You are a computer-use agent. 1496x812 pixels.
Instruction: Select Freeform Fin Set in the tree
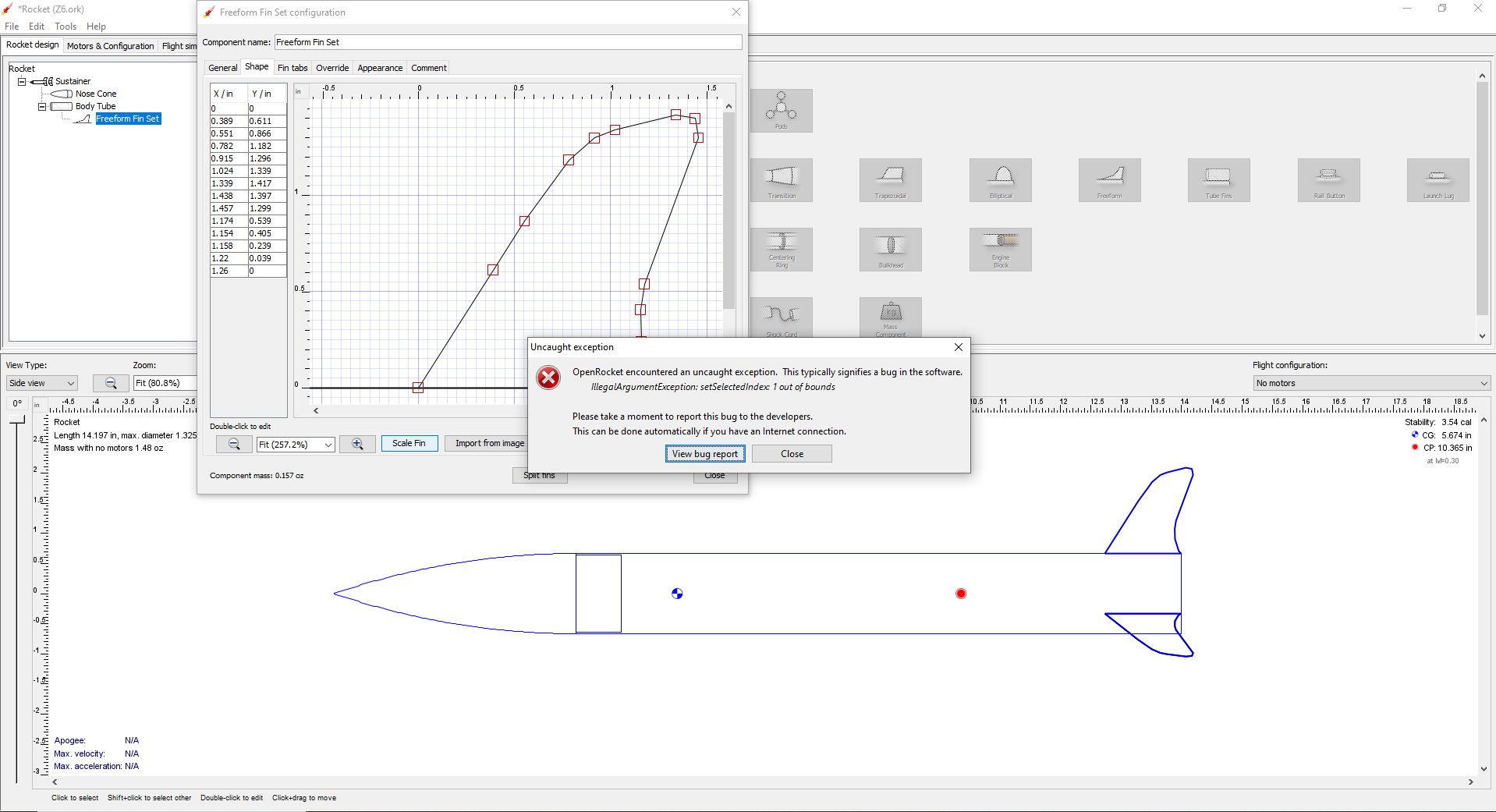tap(127, 119)
